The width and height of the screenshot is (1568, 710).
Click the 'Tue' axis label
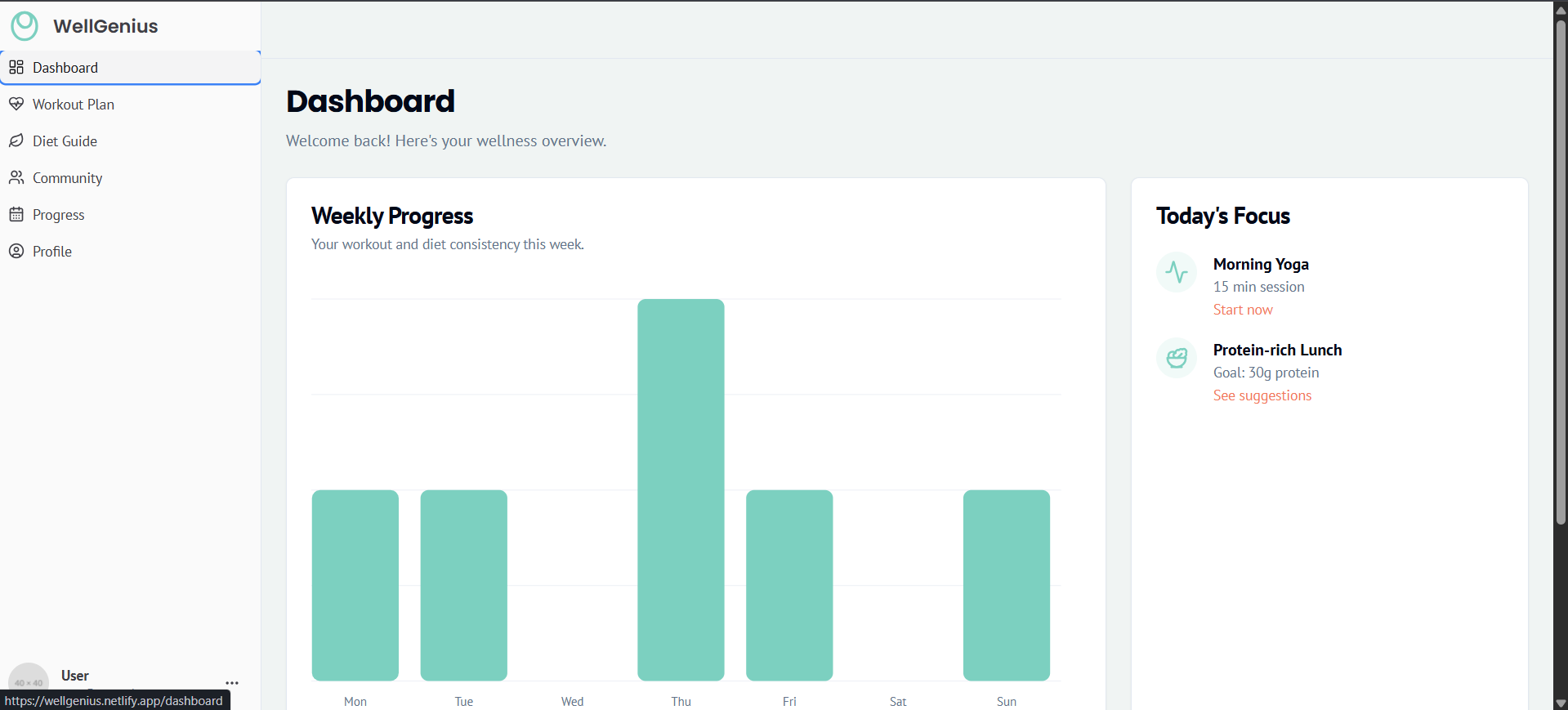click(464, 702)
